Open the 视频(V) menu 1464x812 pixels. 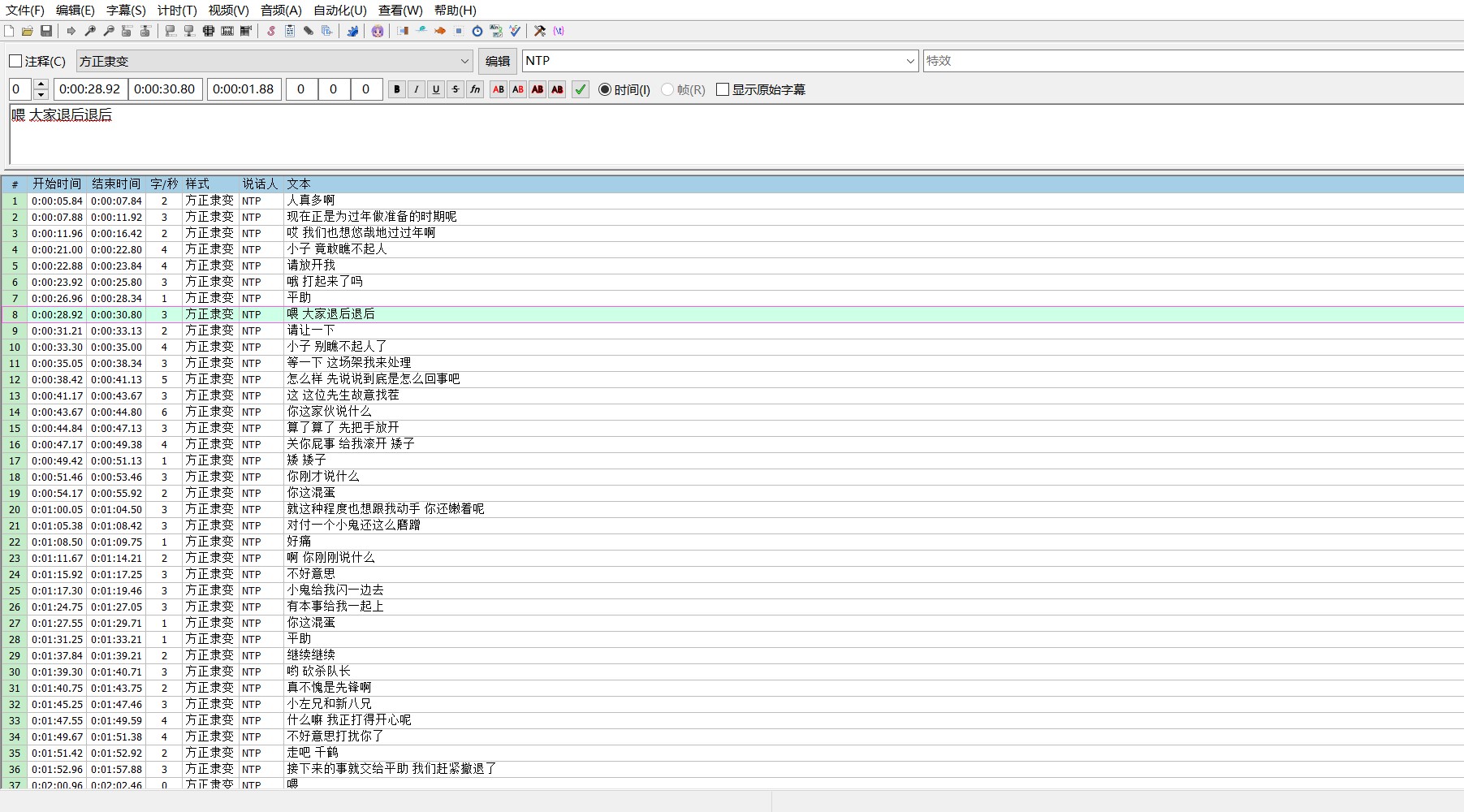pos(229,11)
